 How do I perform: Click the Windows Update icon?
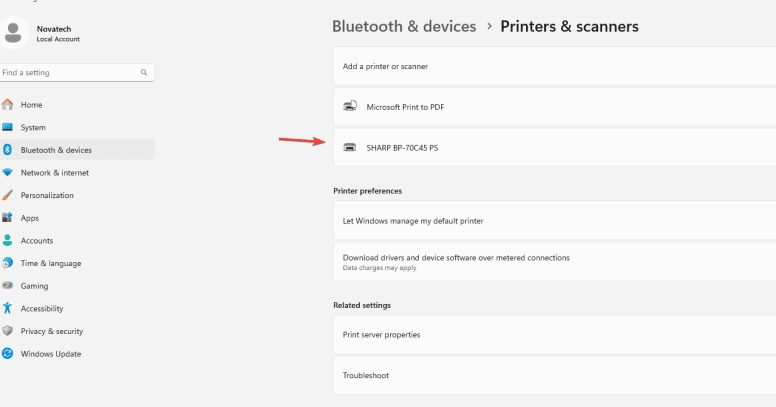pos(7,354)
